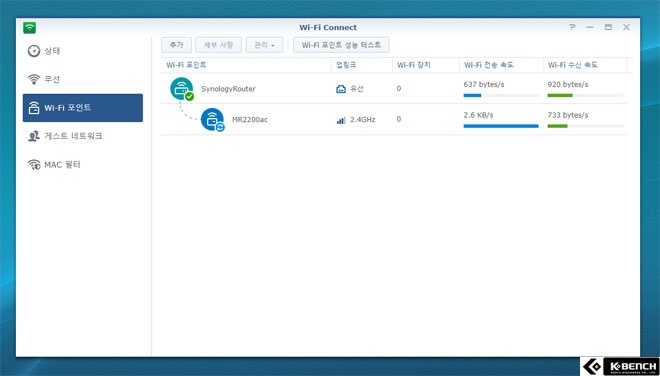
Task: Maximize the Wi-Fi Connect window
Action: click(608, 27)
